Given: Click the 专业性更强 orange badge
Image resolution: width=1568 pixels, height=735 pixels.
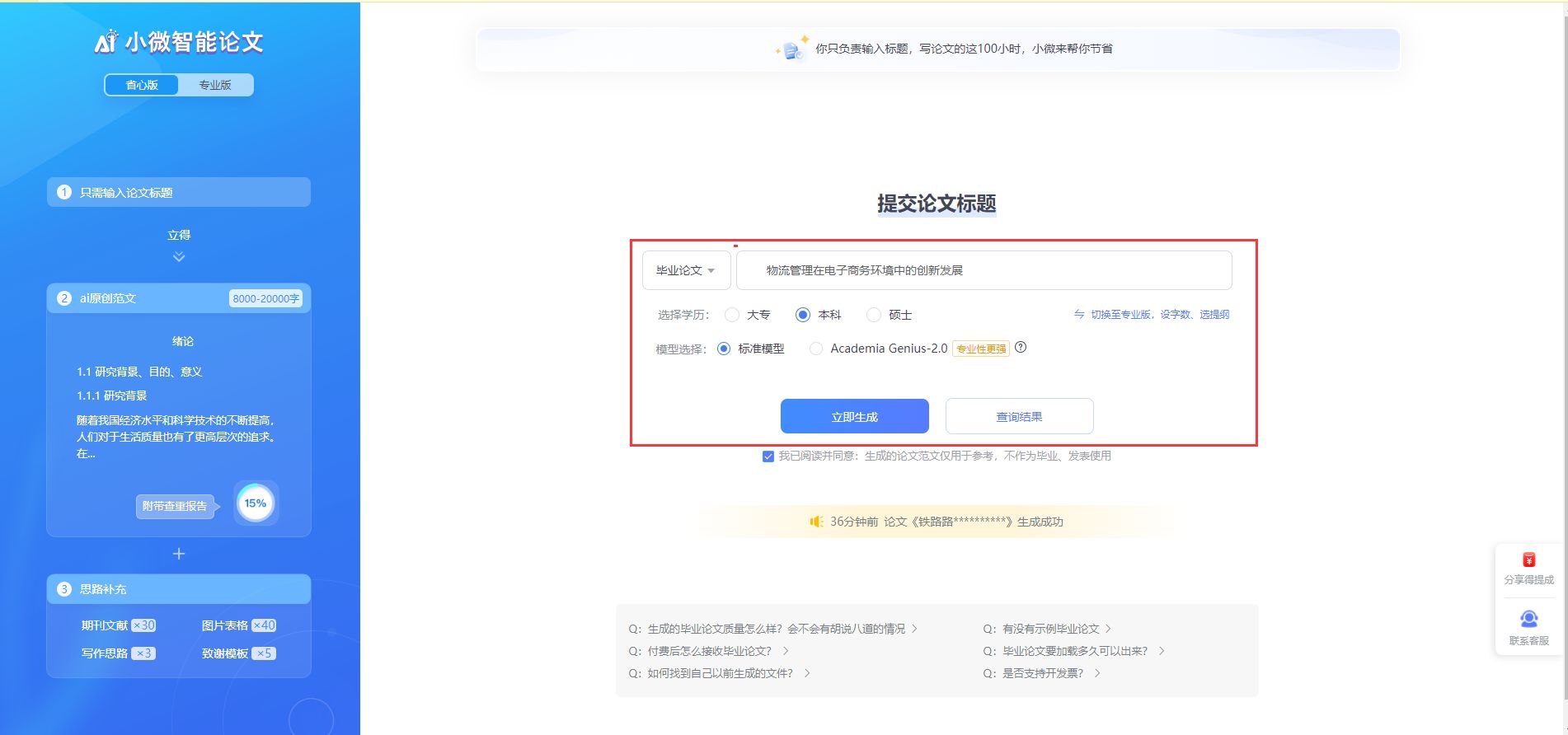Looking at the screenshot, I should point(981,349).
